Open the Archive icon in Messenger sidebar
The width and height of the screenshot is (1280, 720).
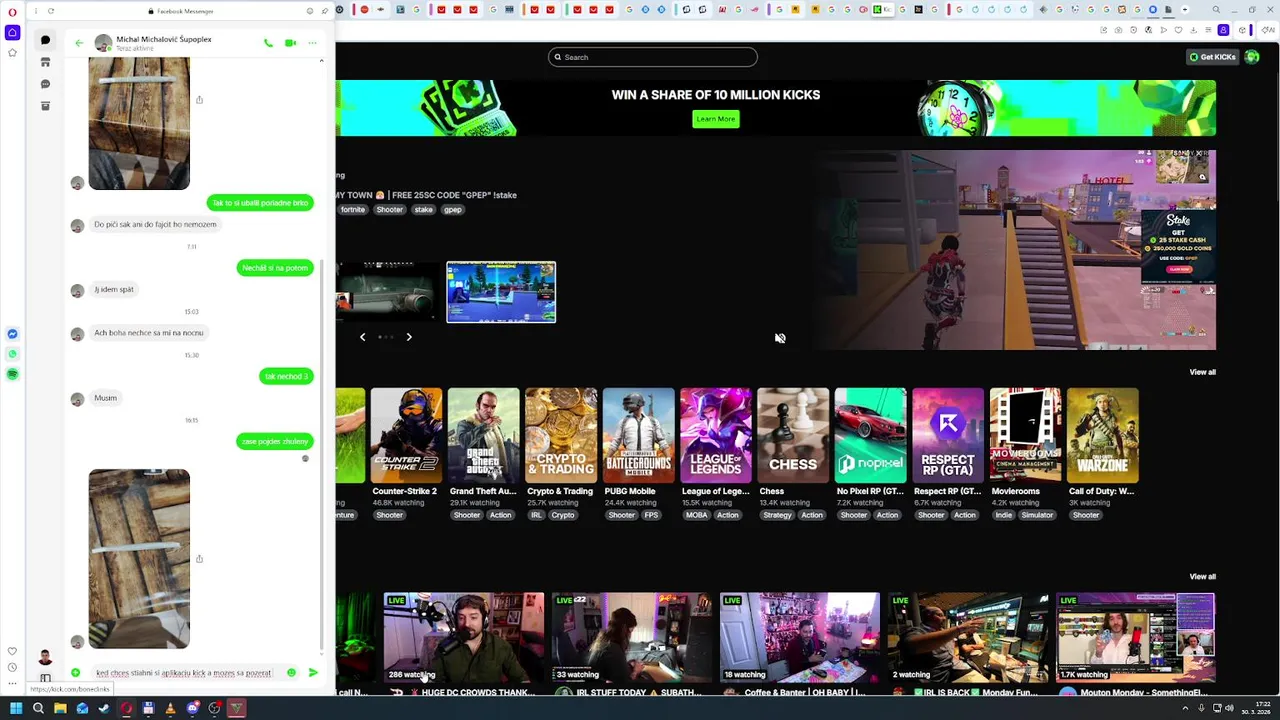pos(45,106)
